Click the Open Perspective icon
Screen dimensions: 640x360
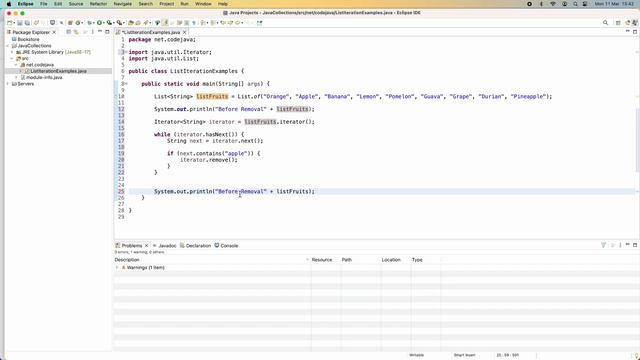(x=618, y=23)
